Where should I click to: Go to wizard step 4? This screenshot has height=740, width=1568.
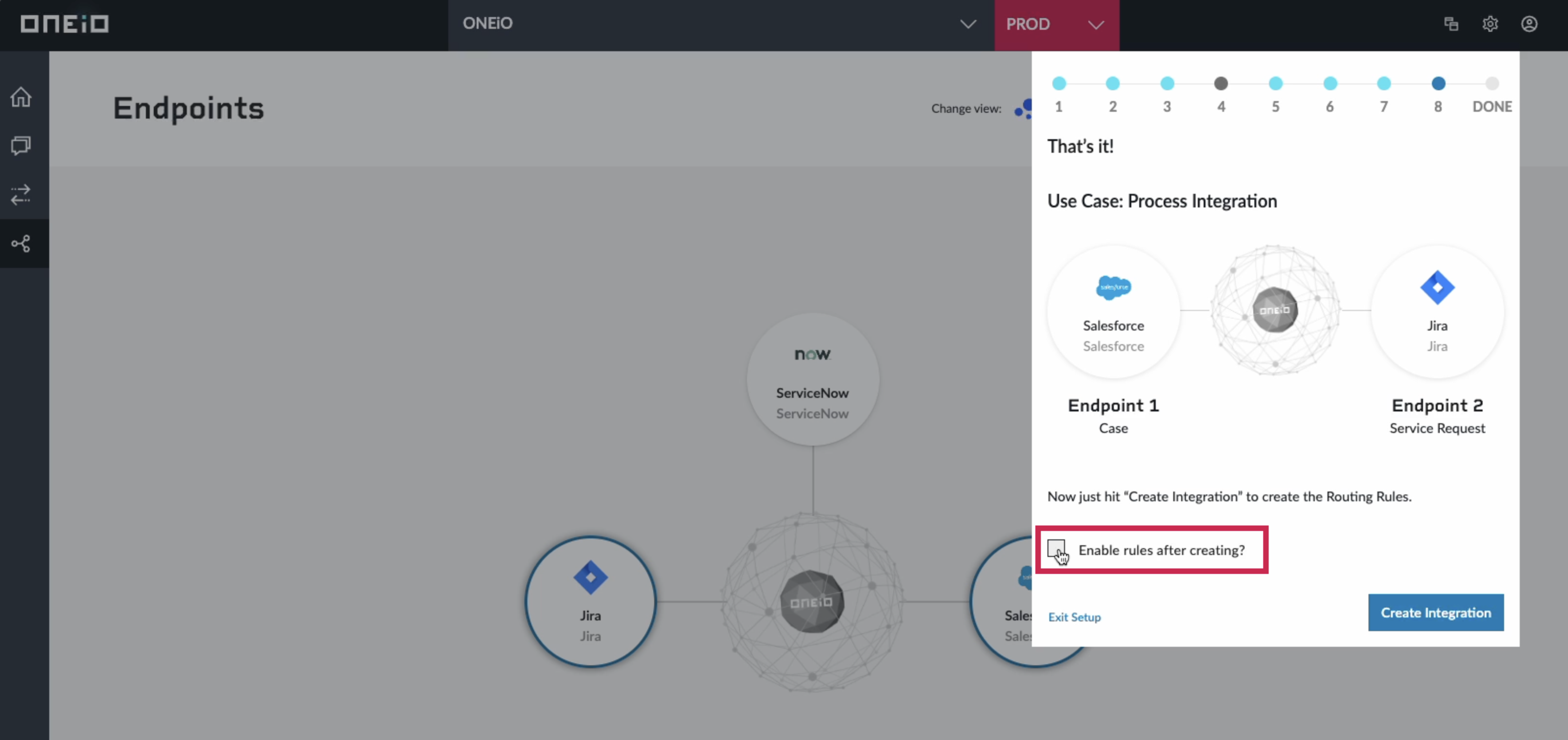pyautogui.click(x=1221, y=83)
